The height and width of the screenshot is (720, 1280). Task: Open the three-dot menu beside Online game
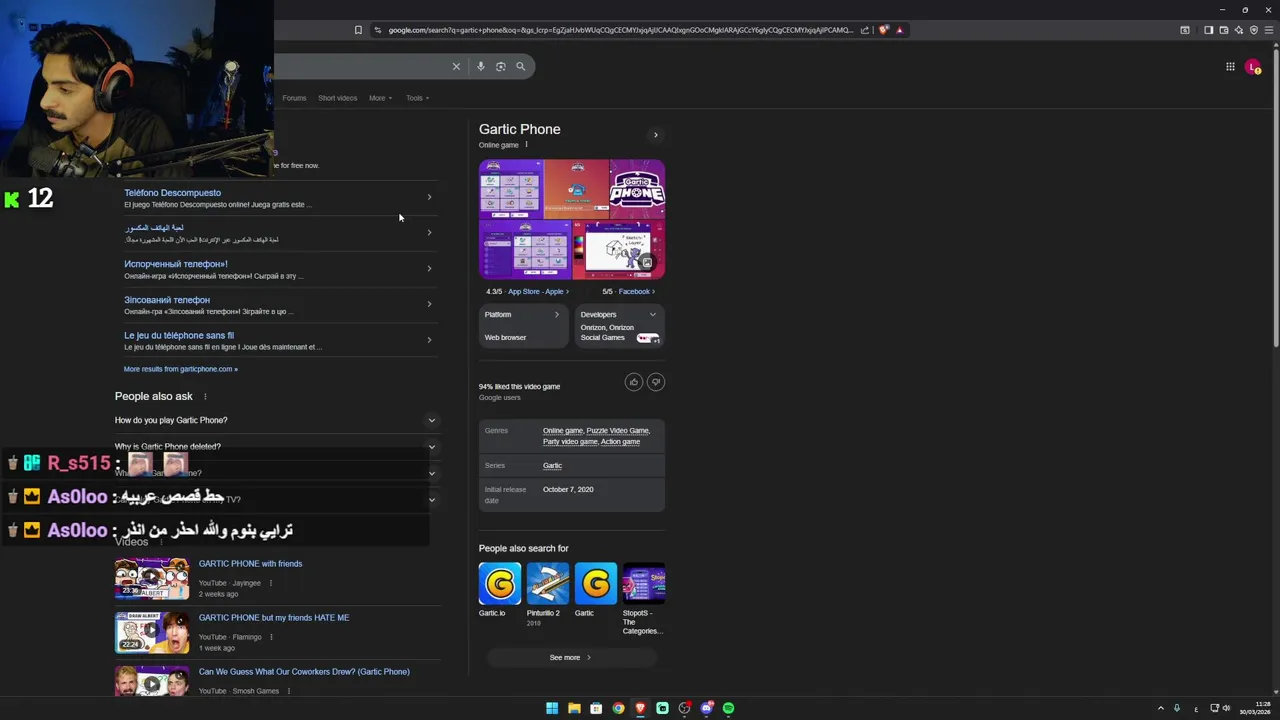tap(526, 145)
